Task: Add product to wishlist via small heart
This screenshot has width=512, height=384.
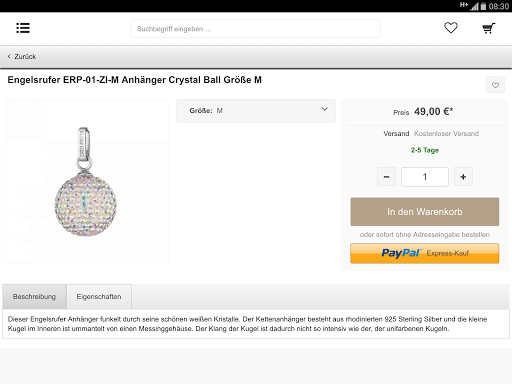Action: (495, 85)
